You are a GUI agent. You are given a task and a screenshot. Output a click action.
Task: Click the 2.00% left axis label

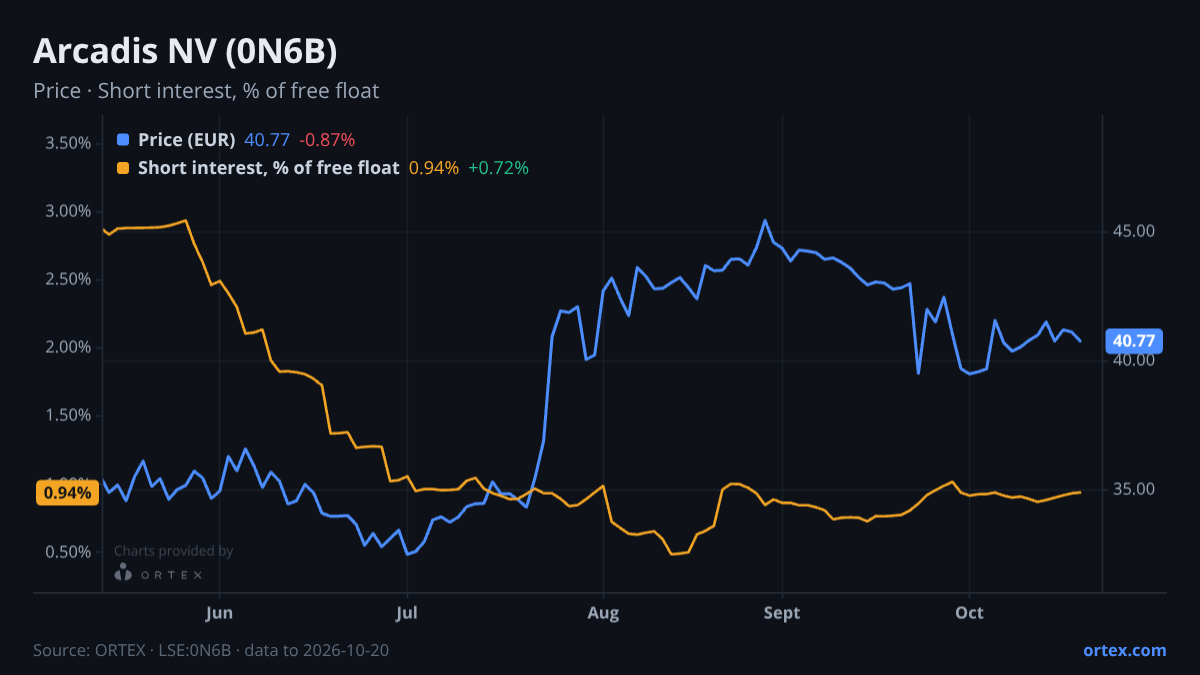point(68,347)
